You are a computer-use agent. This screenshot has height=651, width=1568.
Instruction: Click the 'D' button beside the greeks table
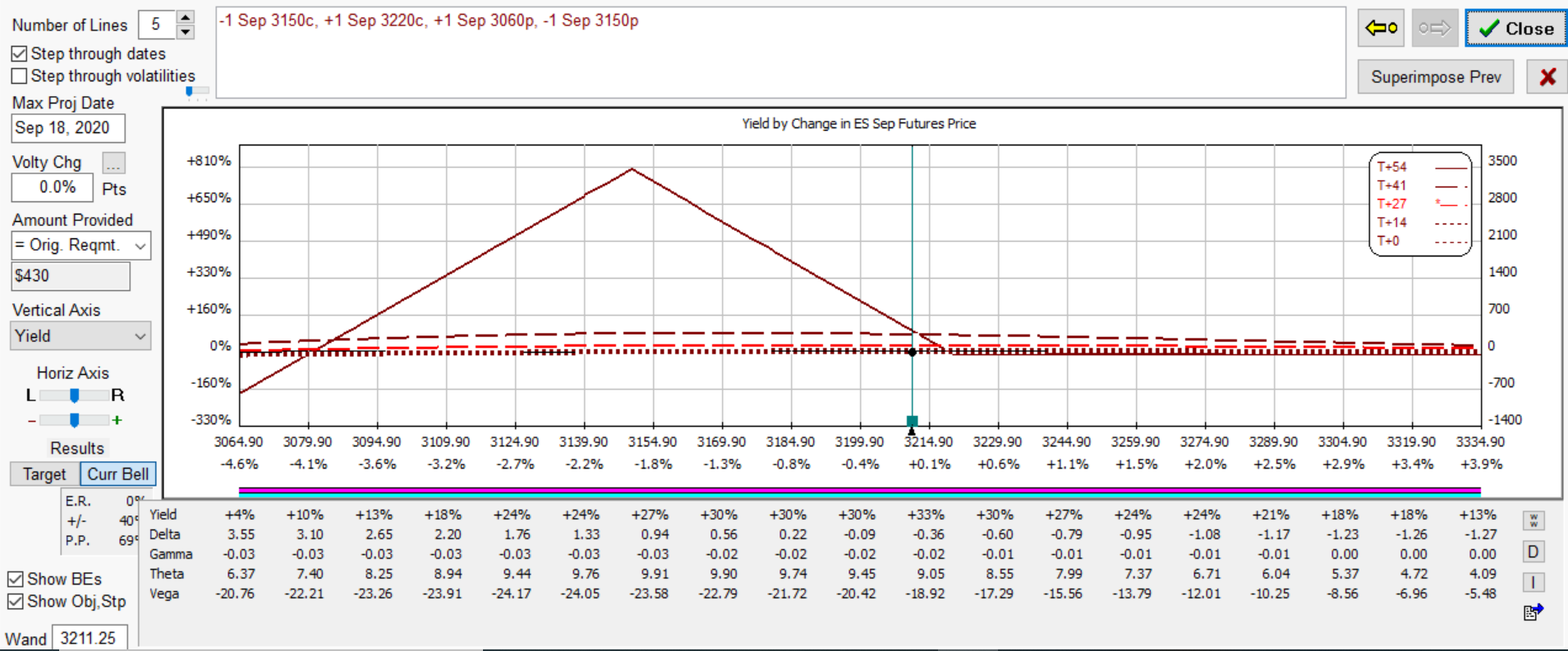pos(1534,552)
